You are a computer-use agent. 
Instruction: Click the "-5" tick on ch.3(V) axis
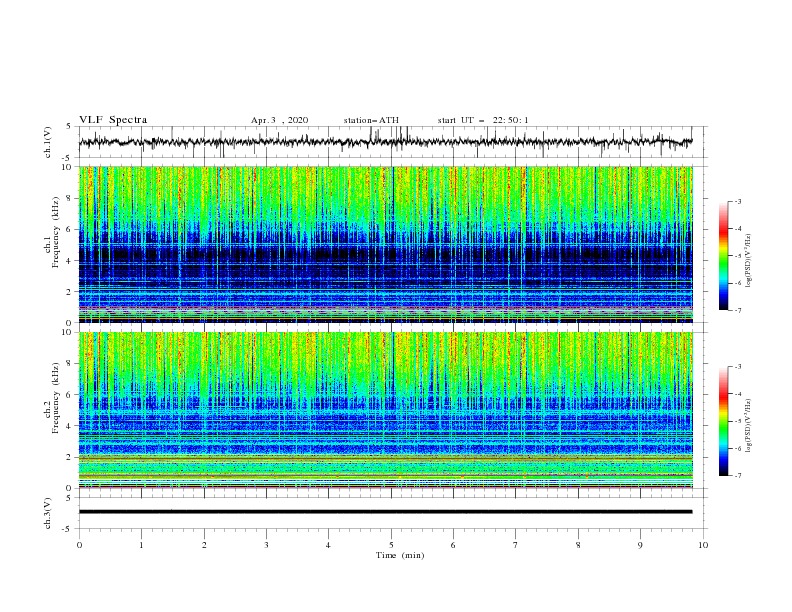tap(67, 529)
